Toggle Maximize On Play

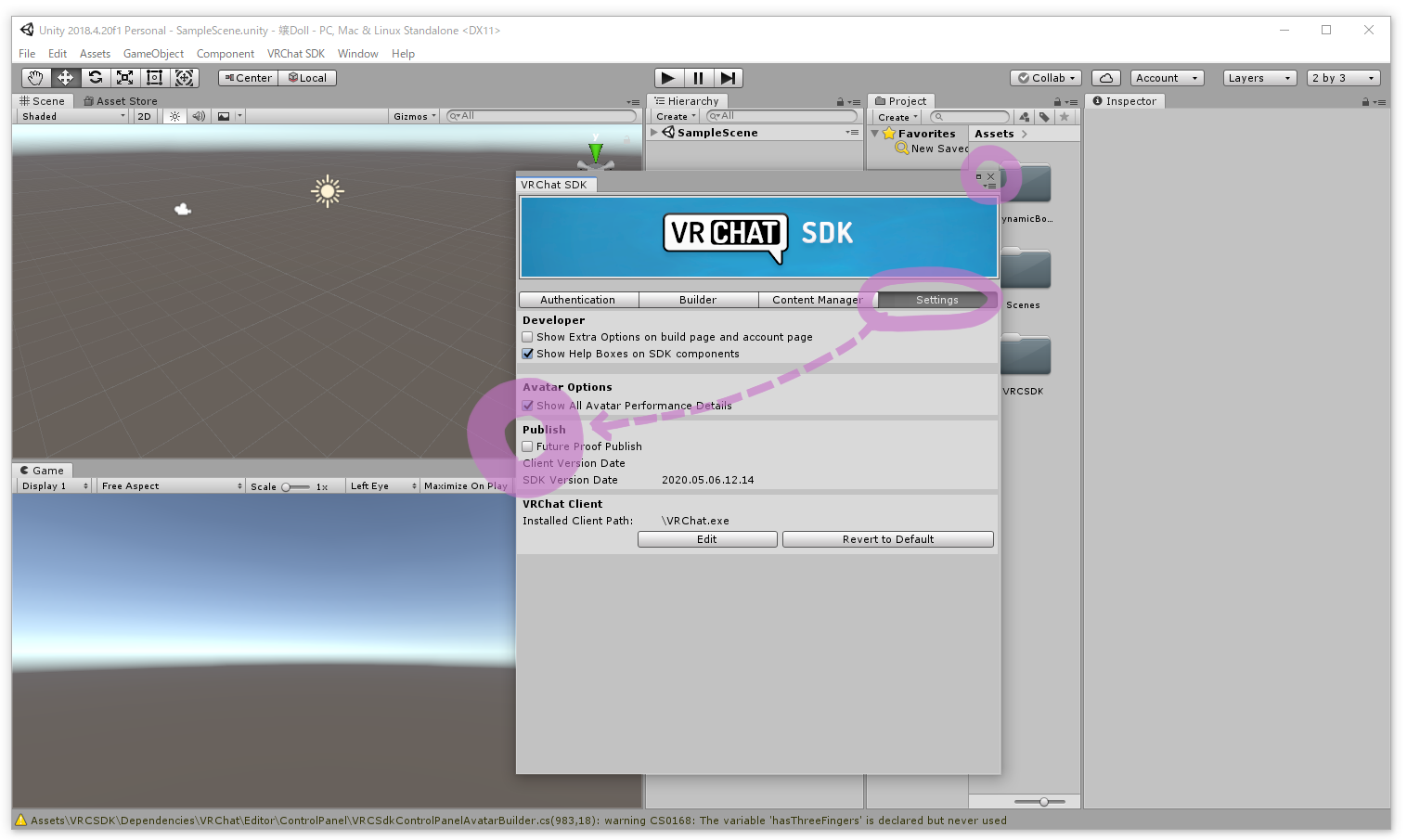tap(466, 486)
